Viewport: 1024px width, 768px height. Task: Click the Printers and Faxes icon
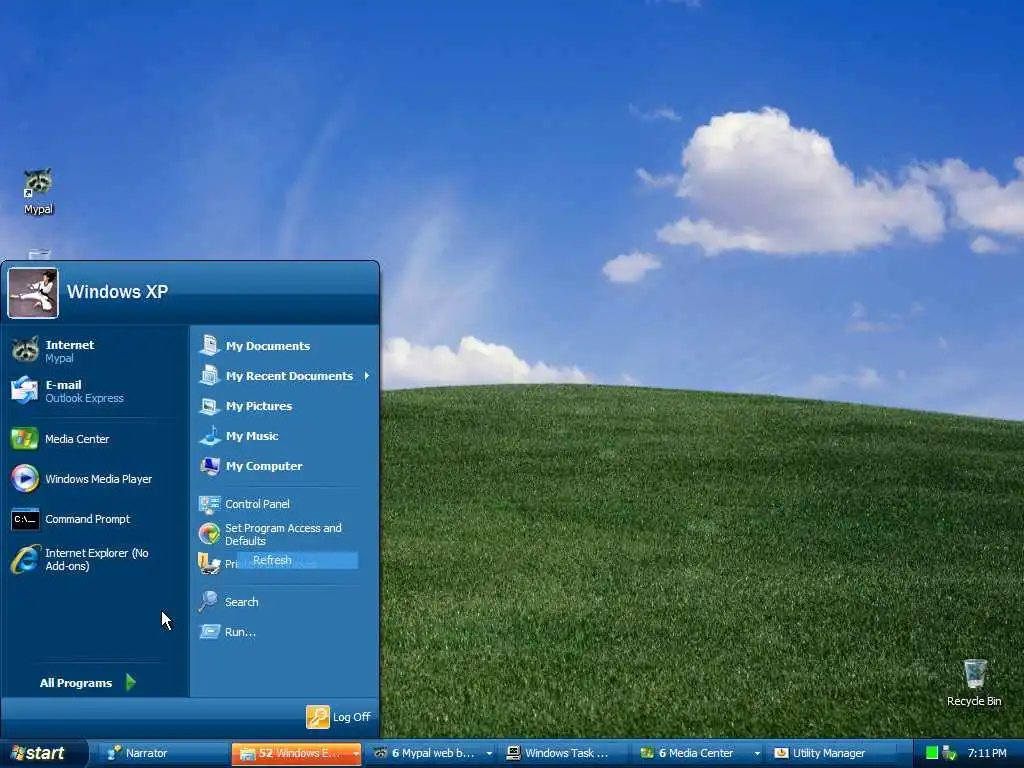[210, 564]
